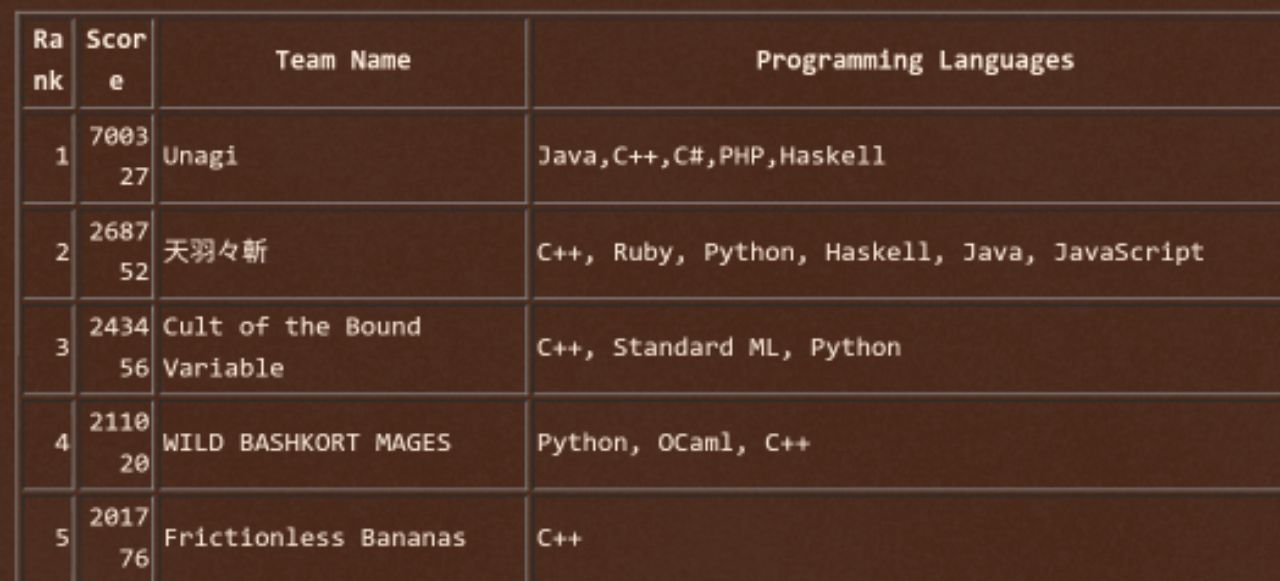Viewport: 1280px width, 581px height.
Task: Select team name Unagi
Action: (x=343, y=158)
